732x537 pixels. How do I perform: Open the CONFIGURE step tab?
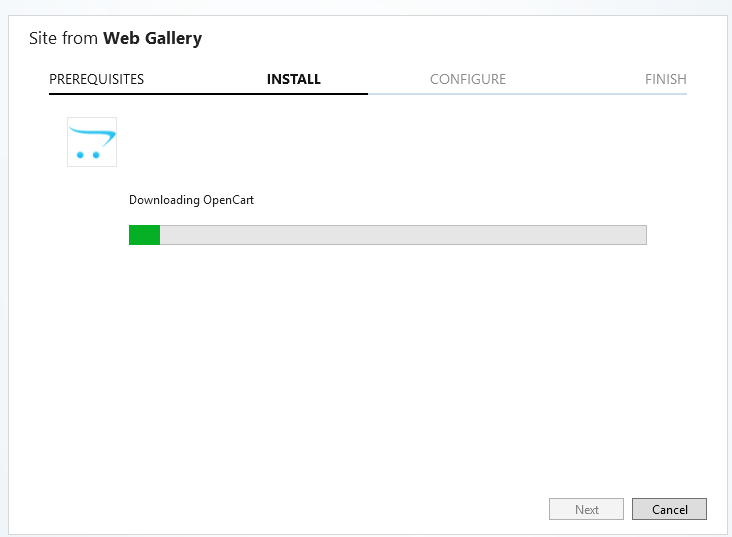(468, 79)
